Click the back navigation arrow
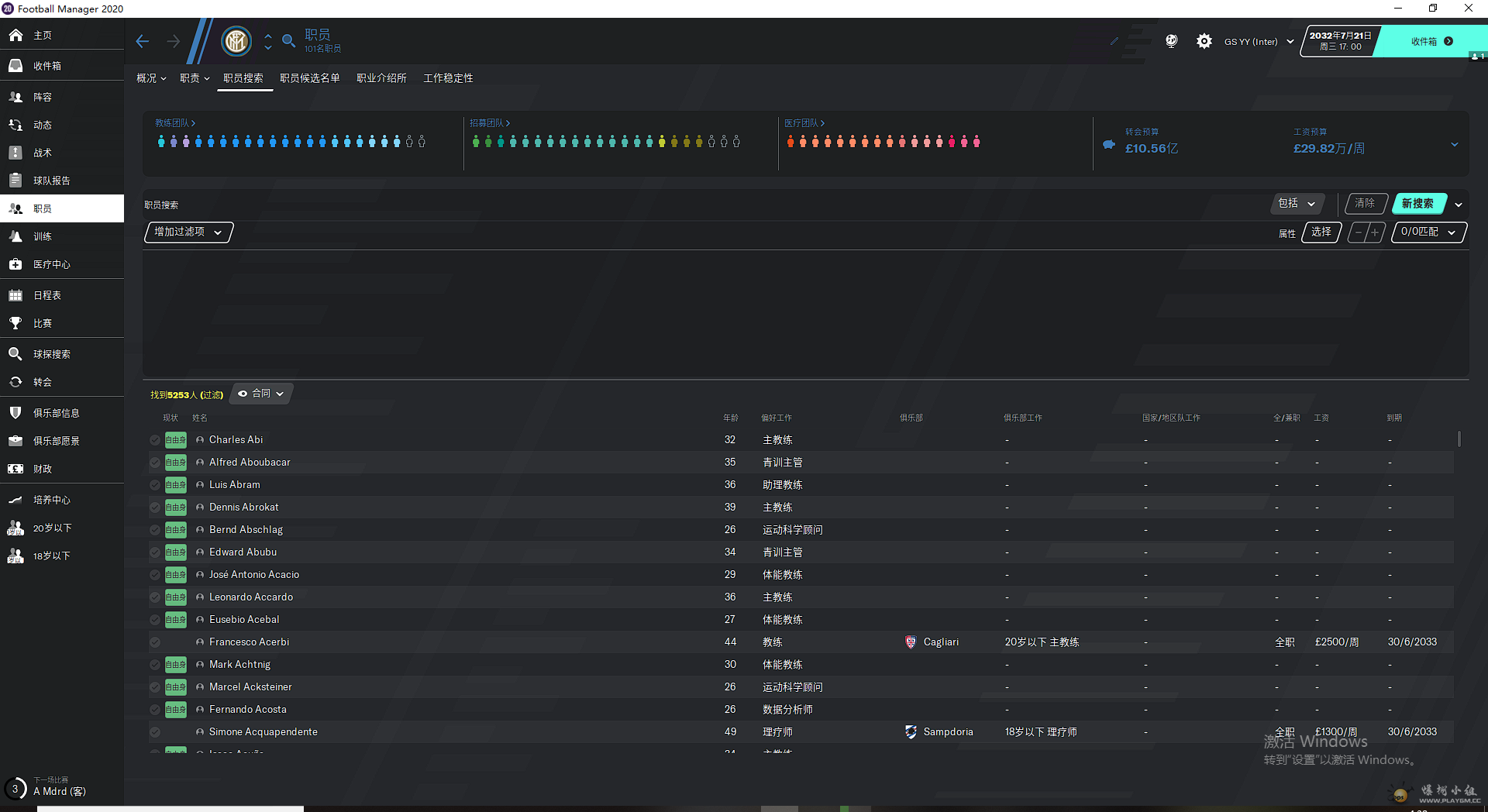This screenshot has height=812, width=1488. tap(143, 41)
